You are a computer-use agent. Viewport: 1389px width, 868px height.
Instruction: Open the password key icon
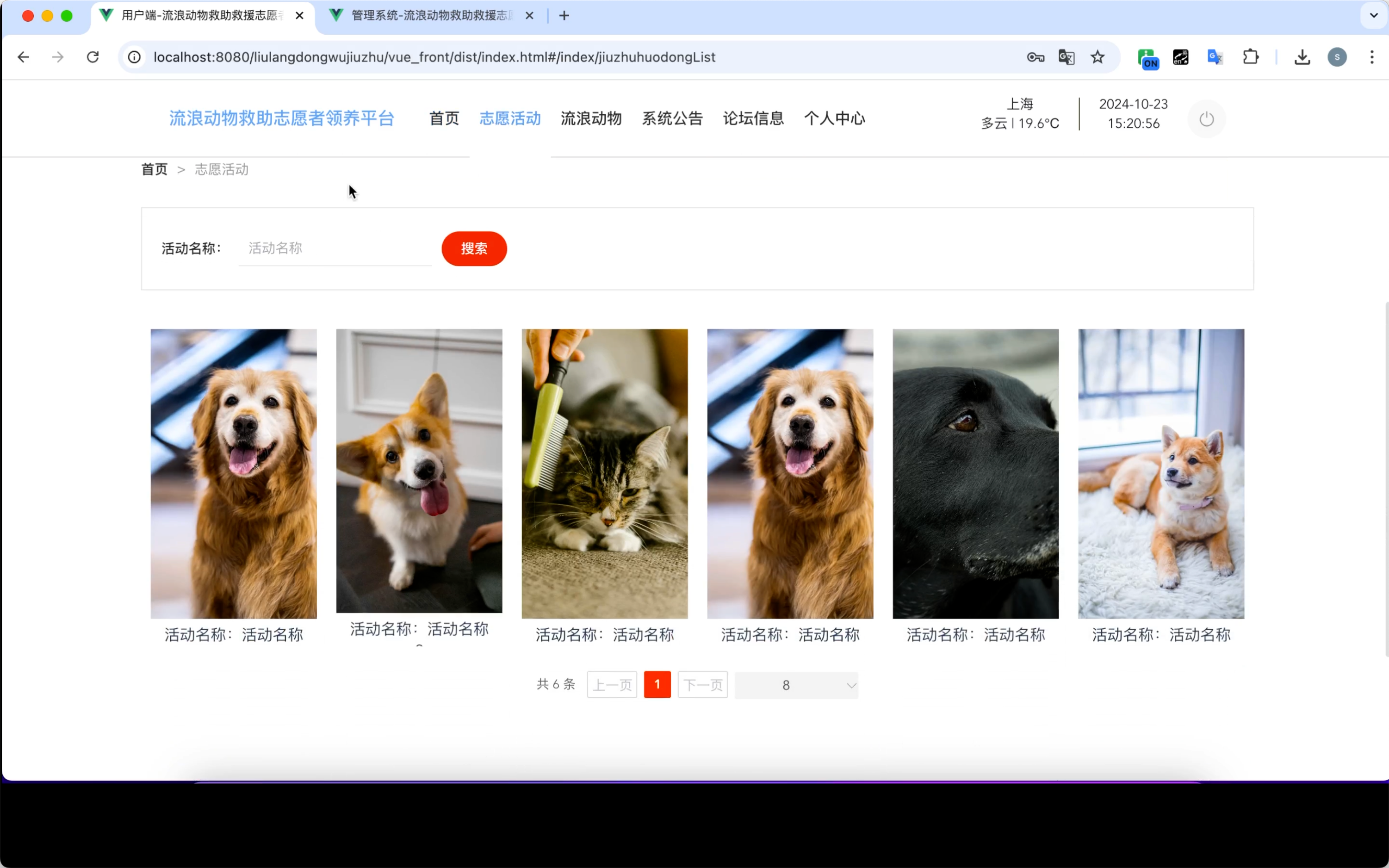(x=1035, y=57)
